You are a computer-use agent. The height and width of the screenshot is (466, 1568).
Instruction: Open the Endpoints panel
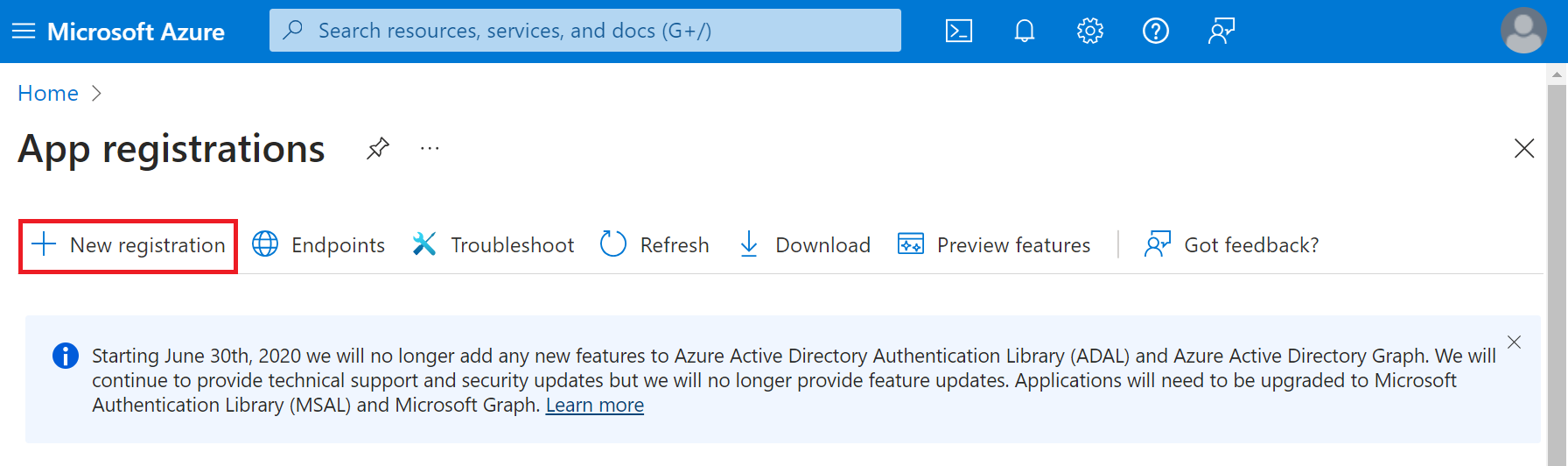[x=318, y=245]
